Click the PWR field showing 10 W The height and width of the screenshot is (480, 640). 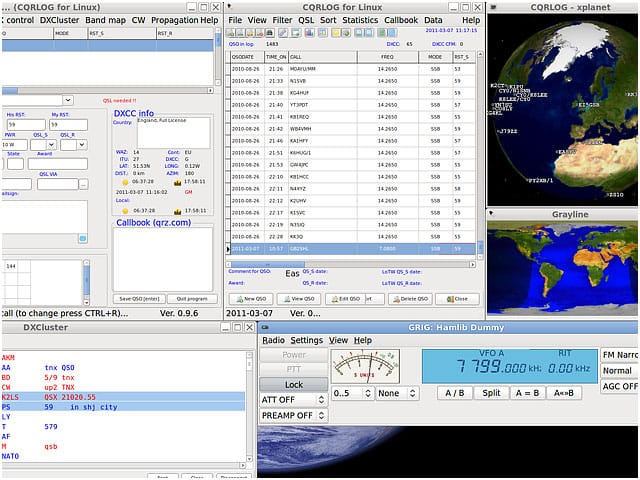(x=14, y=144)
